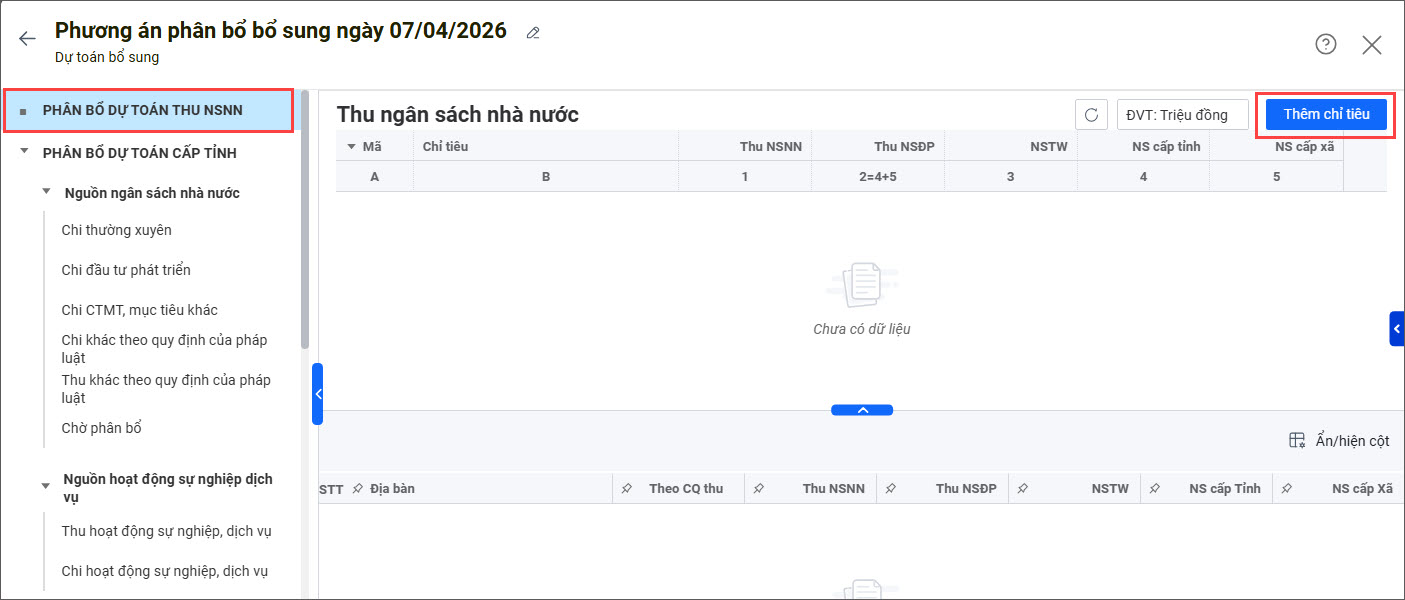Collapse Nguồn ngân sách nhà nước group
1405x600 pixels.
point(46,192)
